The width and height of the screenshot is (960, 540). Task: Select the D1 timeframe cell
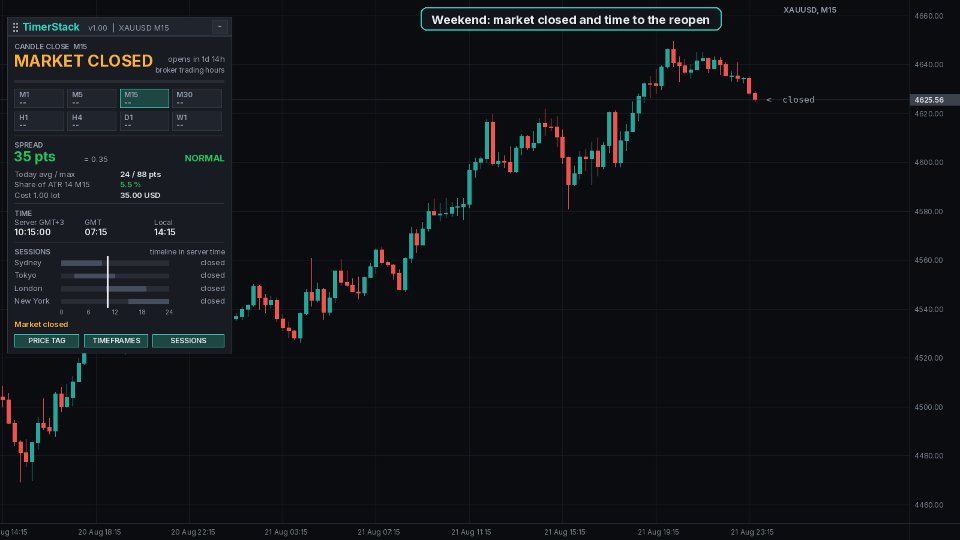pyautogui.click(x=144, y=121)
